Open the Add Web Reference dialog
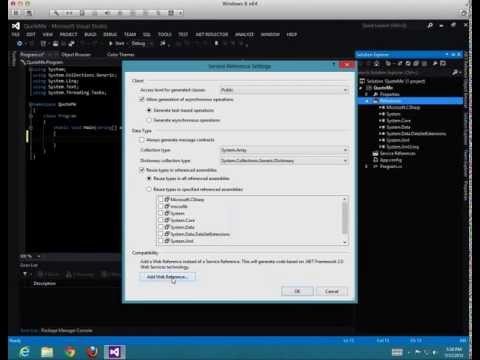480x360 pixels. click(167, 276)
